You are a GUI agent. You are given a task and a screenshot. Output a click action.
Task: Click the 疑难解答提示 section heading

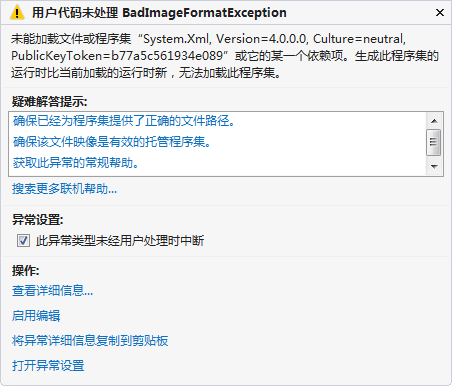49,101
